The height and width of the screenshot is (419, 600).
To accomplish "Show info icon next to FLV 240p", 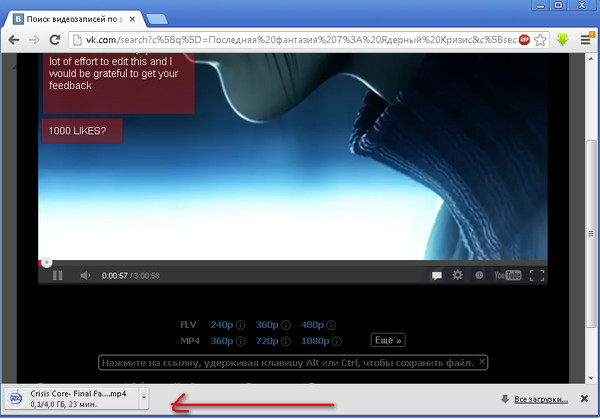I will pos(240,325).
